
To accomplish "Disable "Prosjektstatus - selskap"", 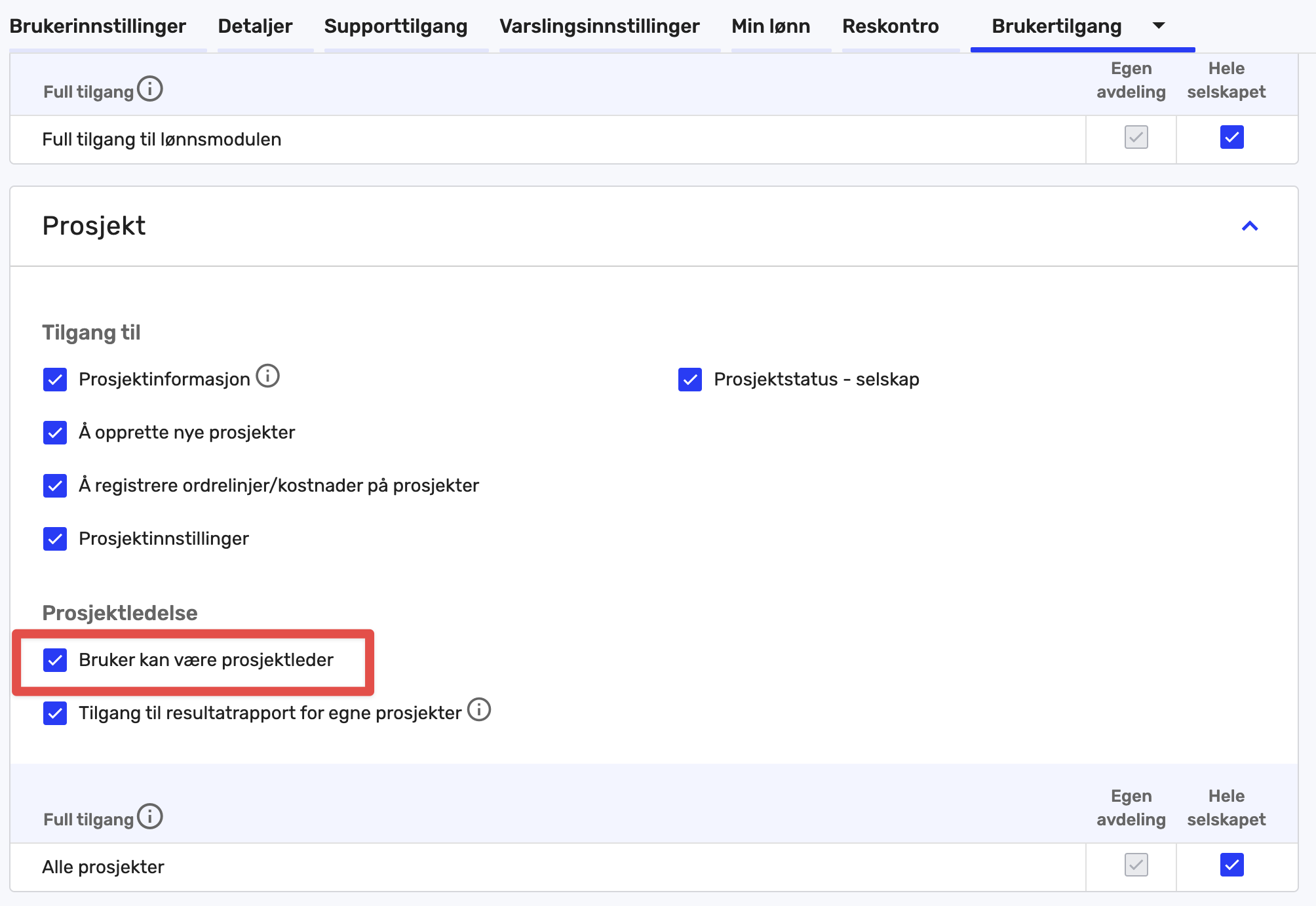I will click(689, 380).
